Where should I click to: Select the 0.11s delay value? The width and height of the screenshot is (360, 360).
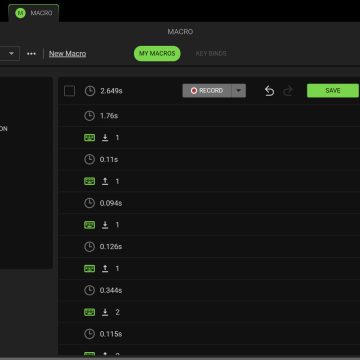109,159
